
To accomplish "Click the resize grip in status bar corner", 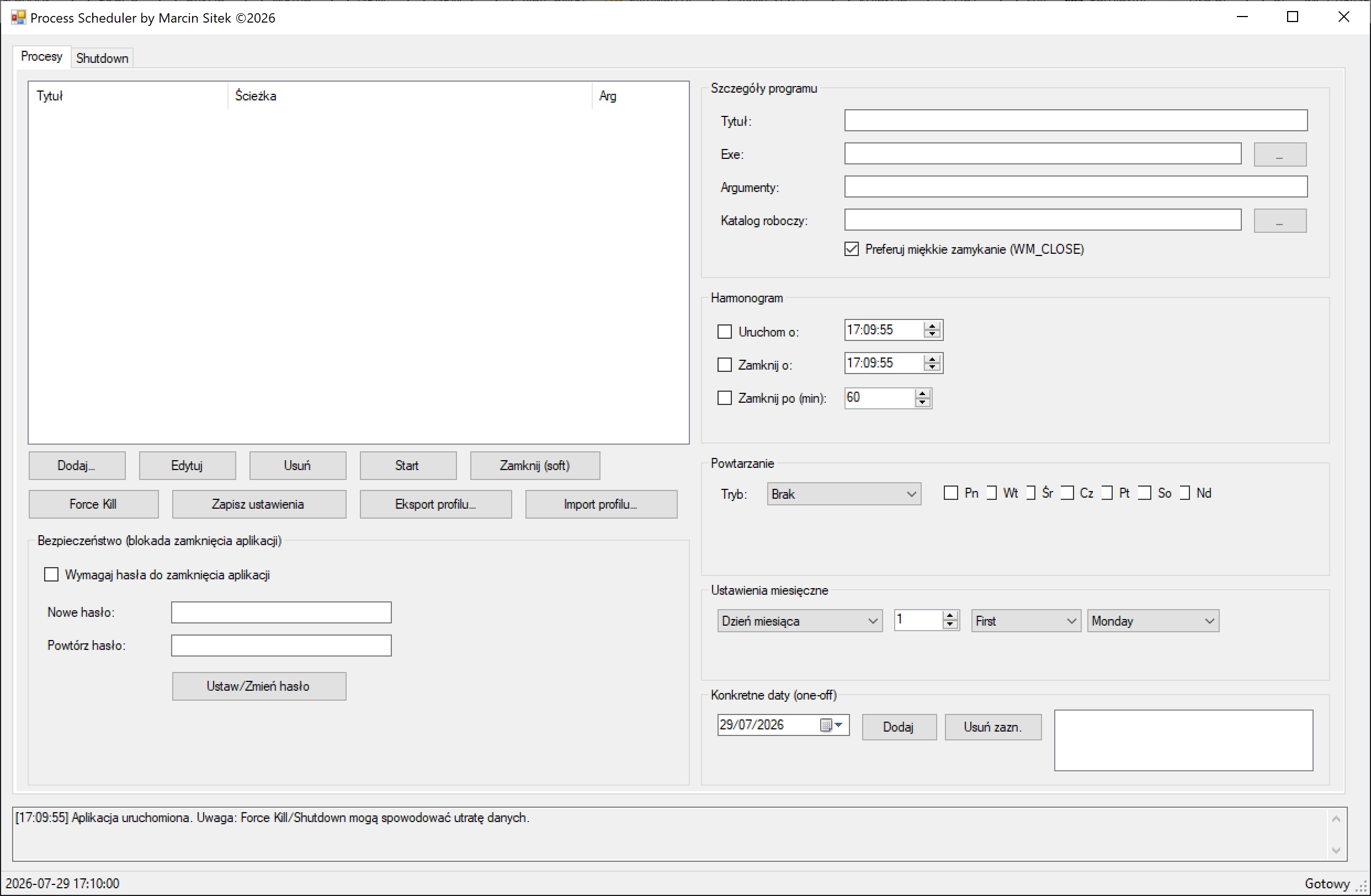I will click(x=1362, y=887).
